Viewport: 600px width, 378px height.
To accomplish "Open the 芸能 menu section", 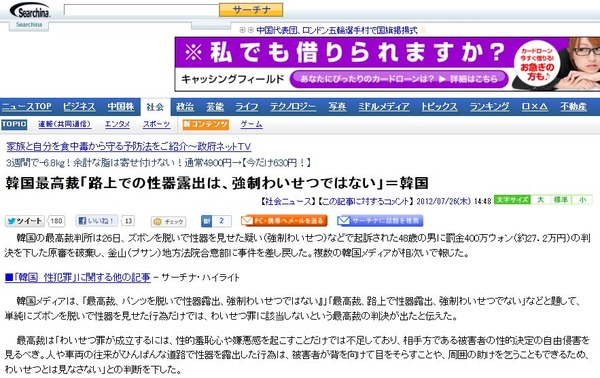I will click(x=215, y=107).
